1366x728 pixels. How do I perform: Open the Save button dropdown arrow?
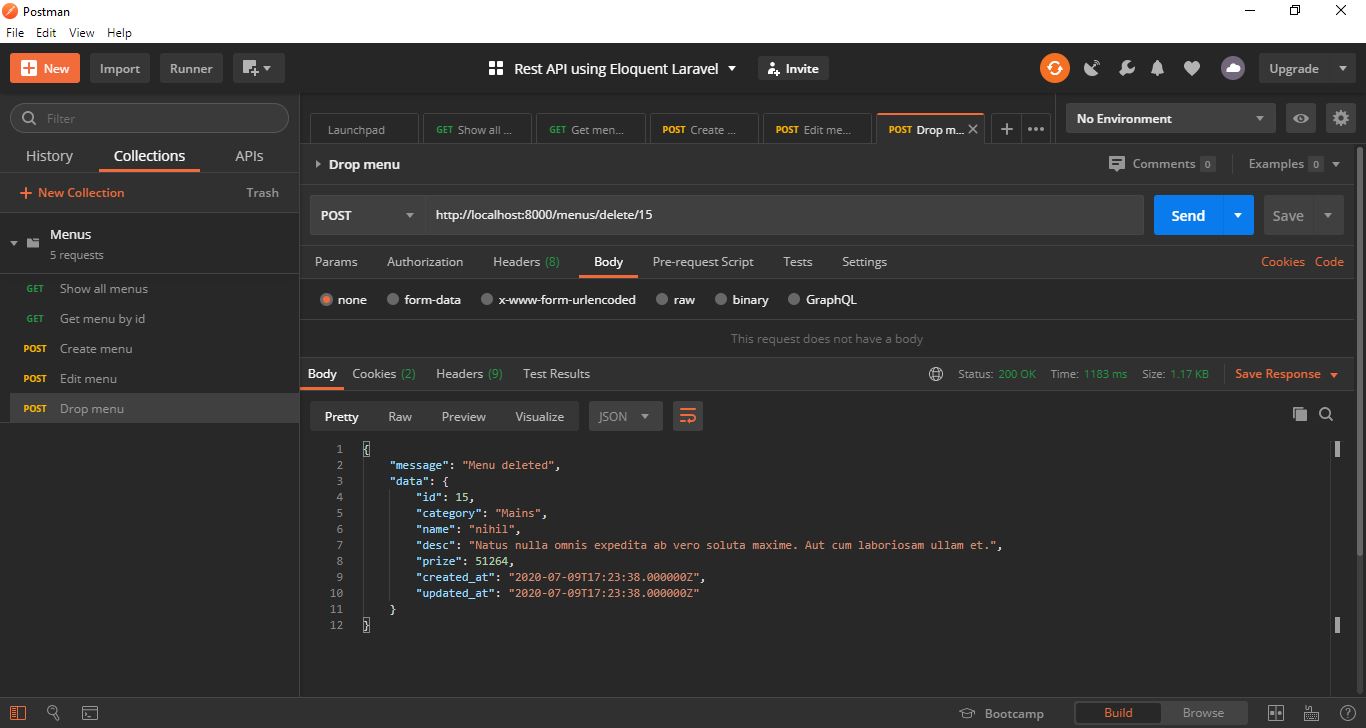1328,215
